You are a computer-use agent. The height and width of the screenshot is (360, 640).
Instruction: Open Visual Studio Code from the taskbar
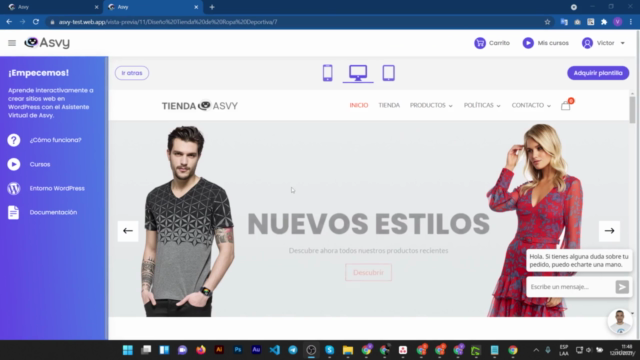pos(274,350)
